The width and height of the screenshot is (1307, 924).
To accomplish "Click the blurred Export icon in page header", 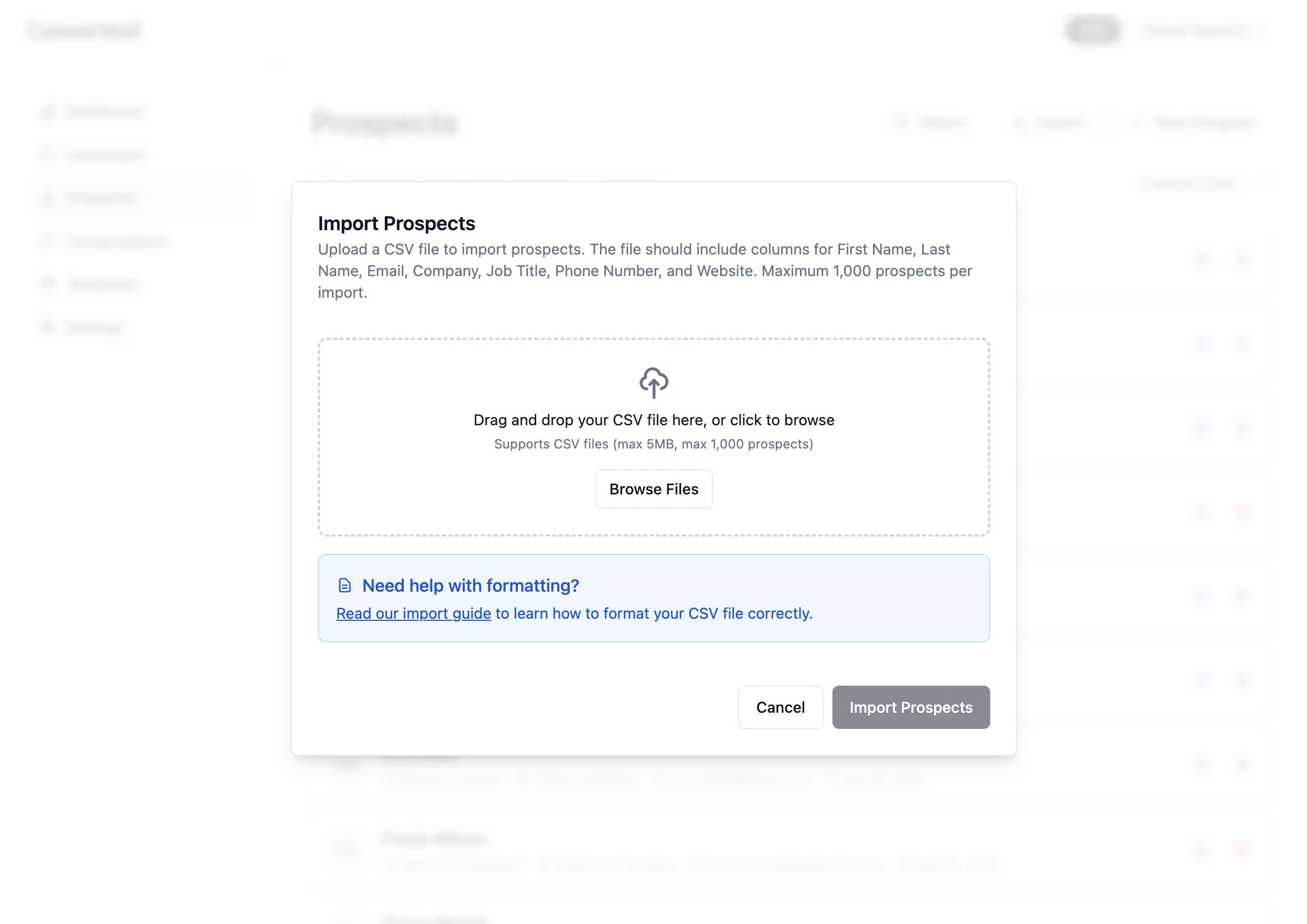I will click(1018, 122).
